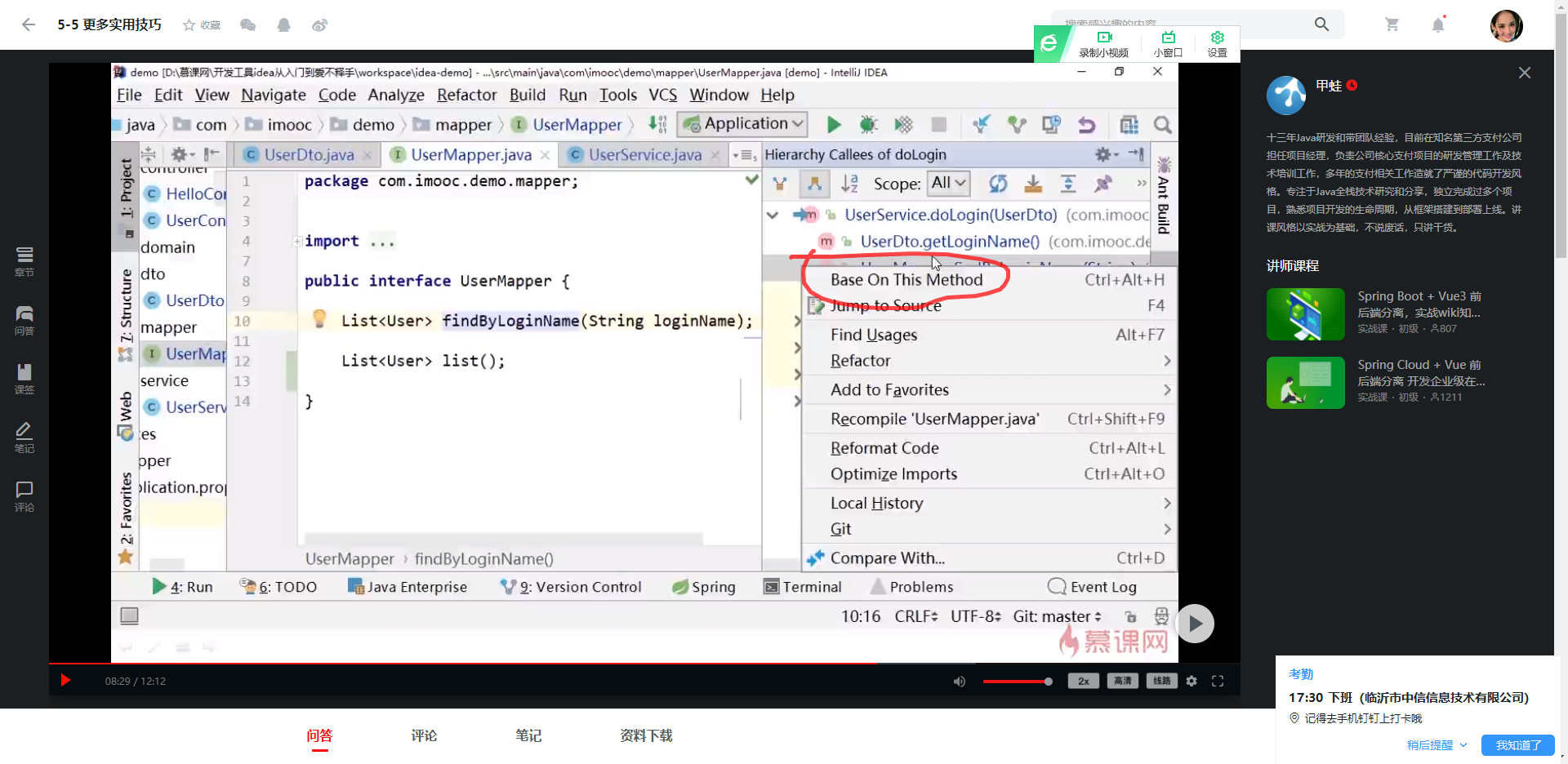The height and width of the screenshot is (764, 1568).
Task: Click the 高清 quality button
Action: coord(1123,681)
